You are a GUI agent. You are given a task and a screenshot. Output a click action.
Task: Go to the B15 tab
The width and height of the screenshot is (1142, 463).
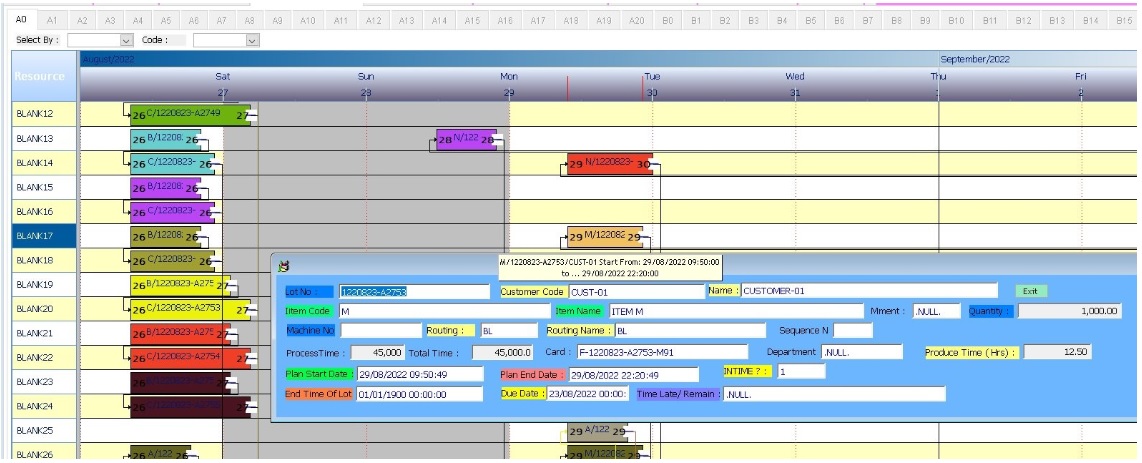[1123, 20]
